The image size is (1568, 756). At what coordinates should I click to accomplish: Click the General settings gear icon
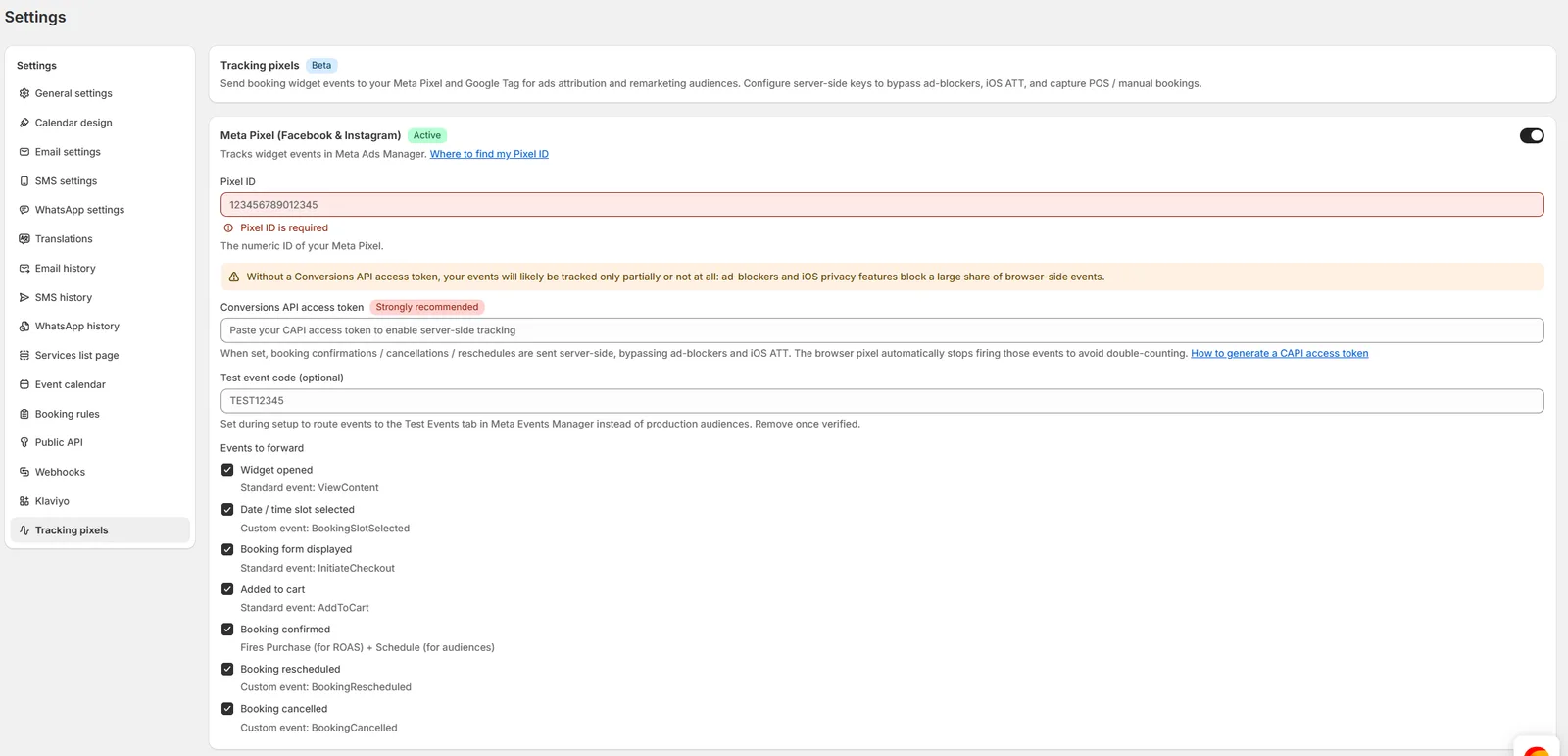point(24,93)
